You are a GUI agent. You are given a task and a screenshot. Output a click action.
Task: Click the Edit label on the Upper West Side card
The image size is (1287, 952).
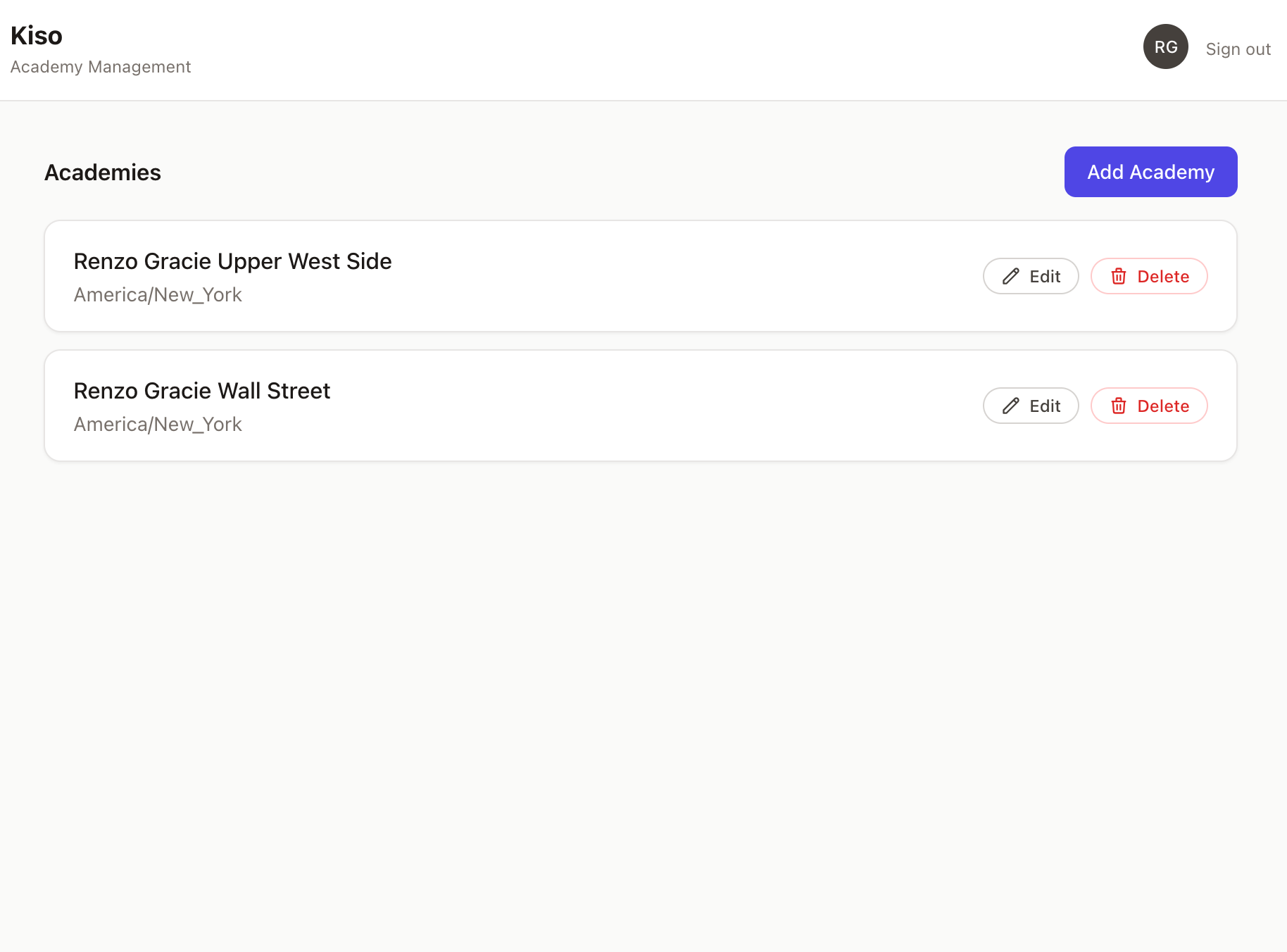(1045, 277)
